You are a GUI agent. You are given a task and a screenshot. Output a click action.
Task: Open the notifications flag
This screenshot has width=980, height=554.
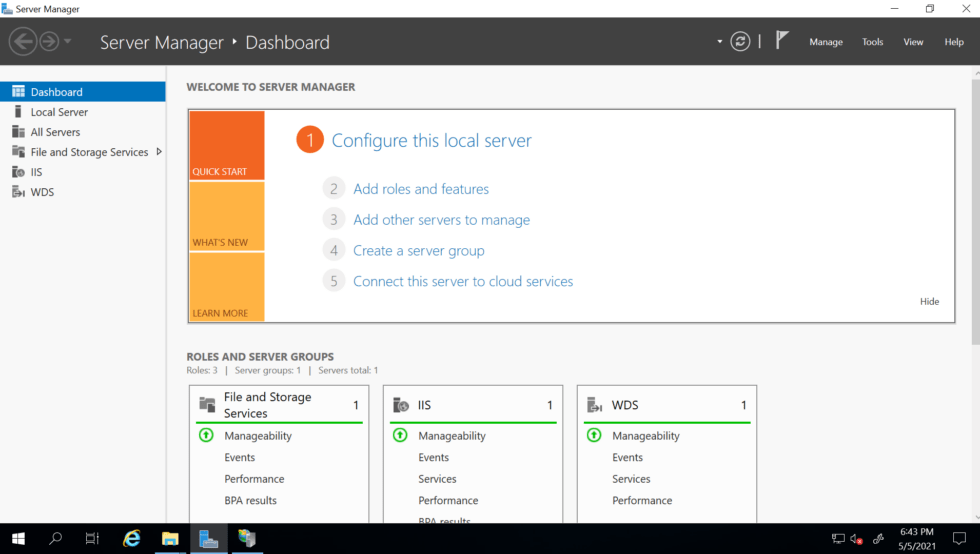pyautogui.click(x=782, y=40)
